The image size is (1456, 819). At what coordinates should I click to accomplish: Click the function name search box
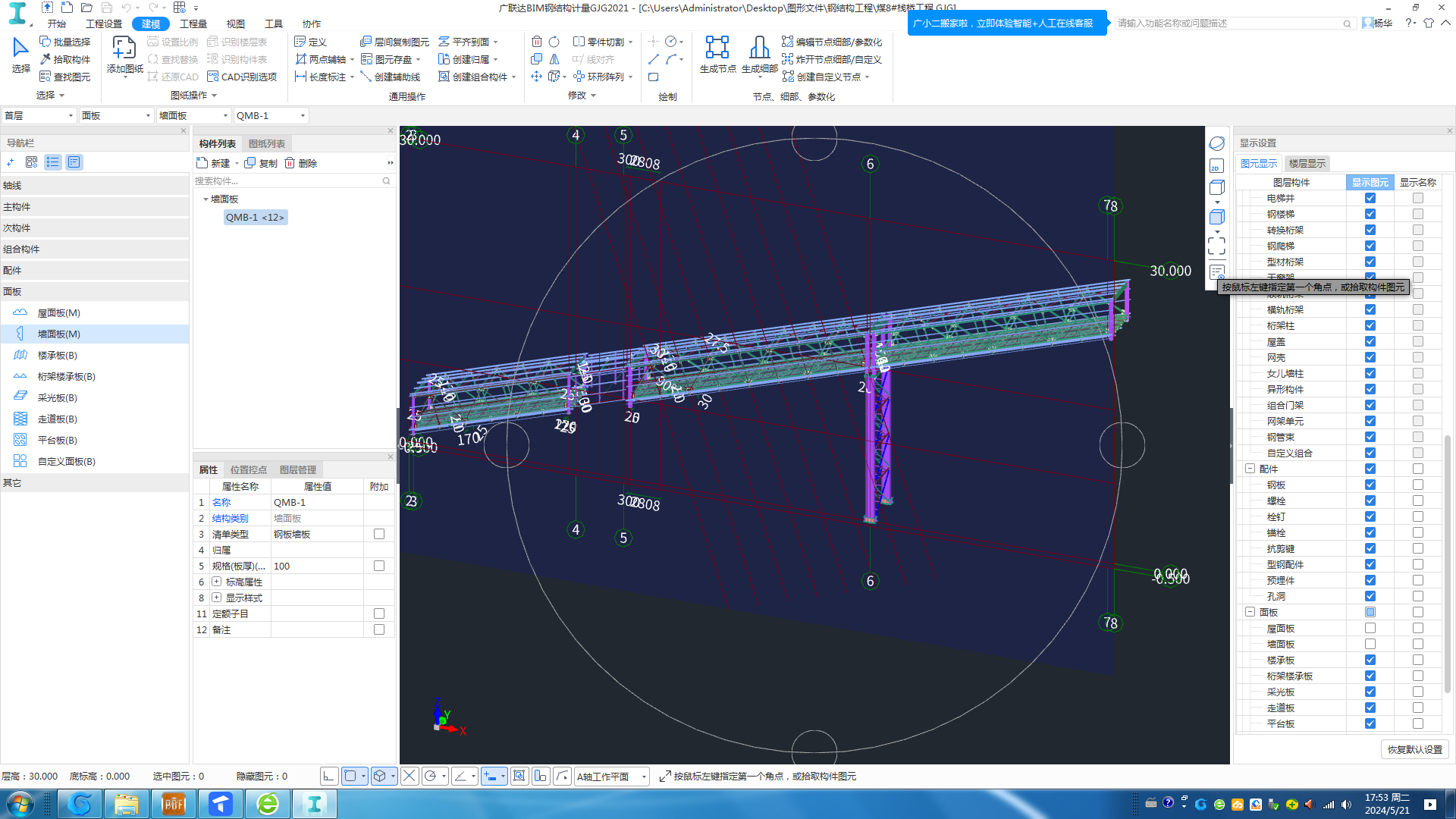(1233, 24)
